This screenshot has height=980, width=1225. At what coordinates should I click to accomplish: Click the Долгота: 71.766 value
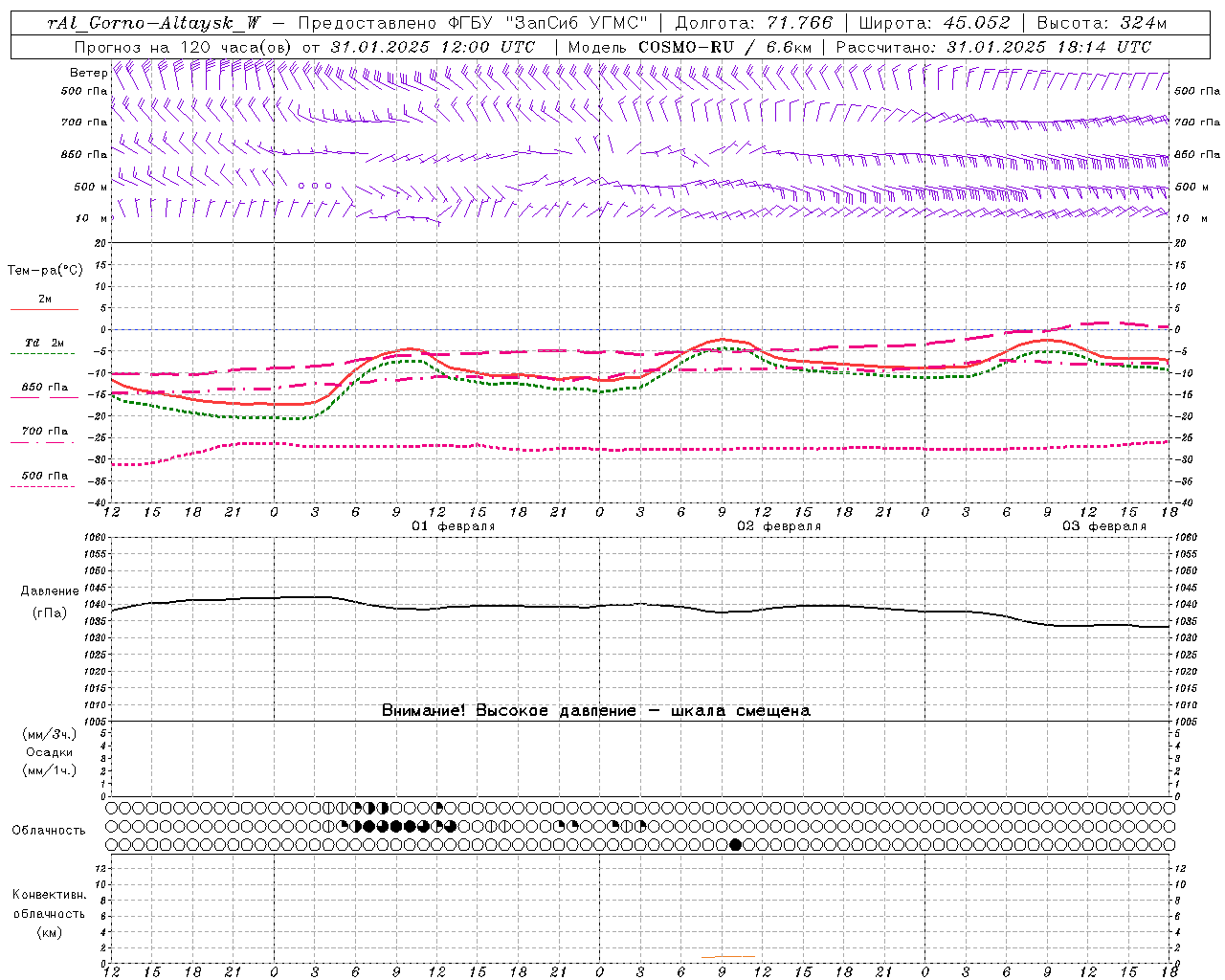(x=754, y=23)
